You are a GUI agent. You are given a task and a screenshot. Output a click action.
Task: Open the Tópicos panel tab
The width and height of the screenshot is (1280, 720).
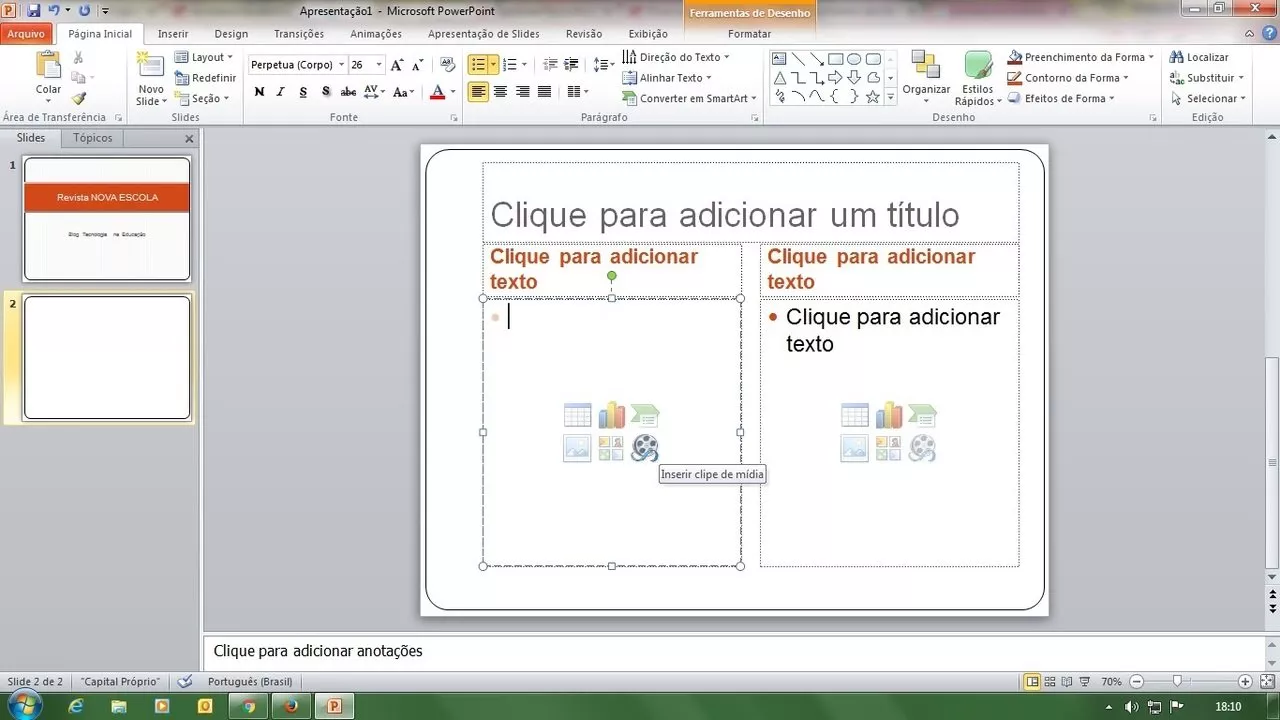coord(92,137)
